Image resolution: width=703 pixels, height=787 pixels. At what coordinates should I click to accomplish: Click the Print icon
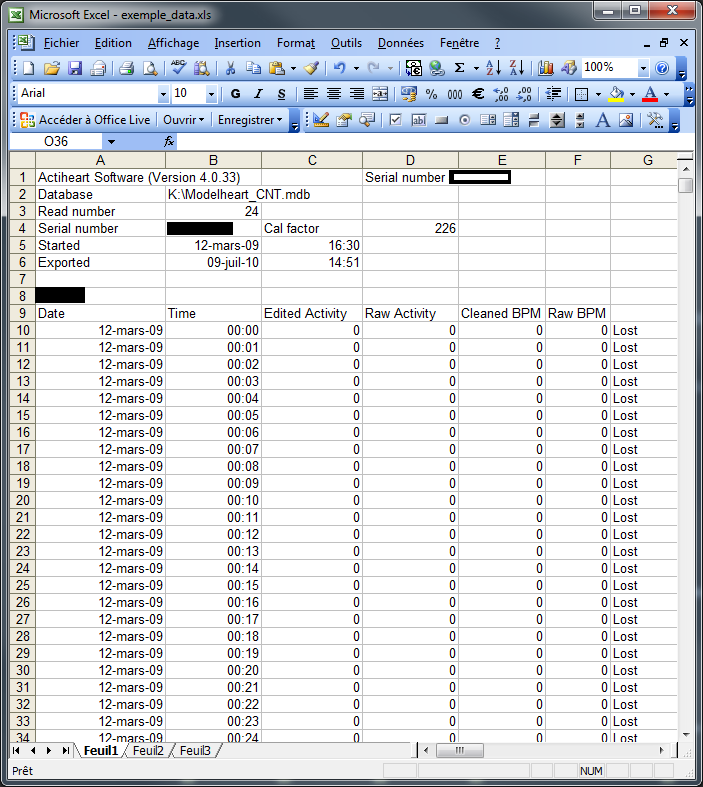tap(126, 68)
